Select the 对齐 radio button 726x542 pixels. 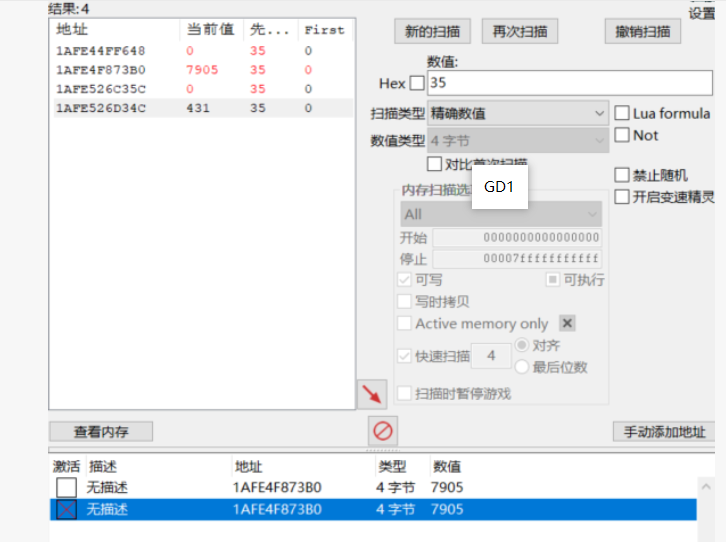pyautogui.click(x=521, y=345)
